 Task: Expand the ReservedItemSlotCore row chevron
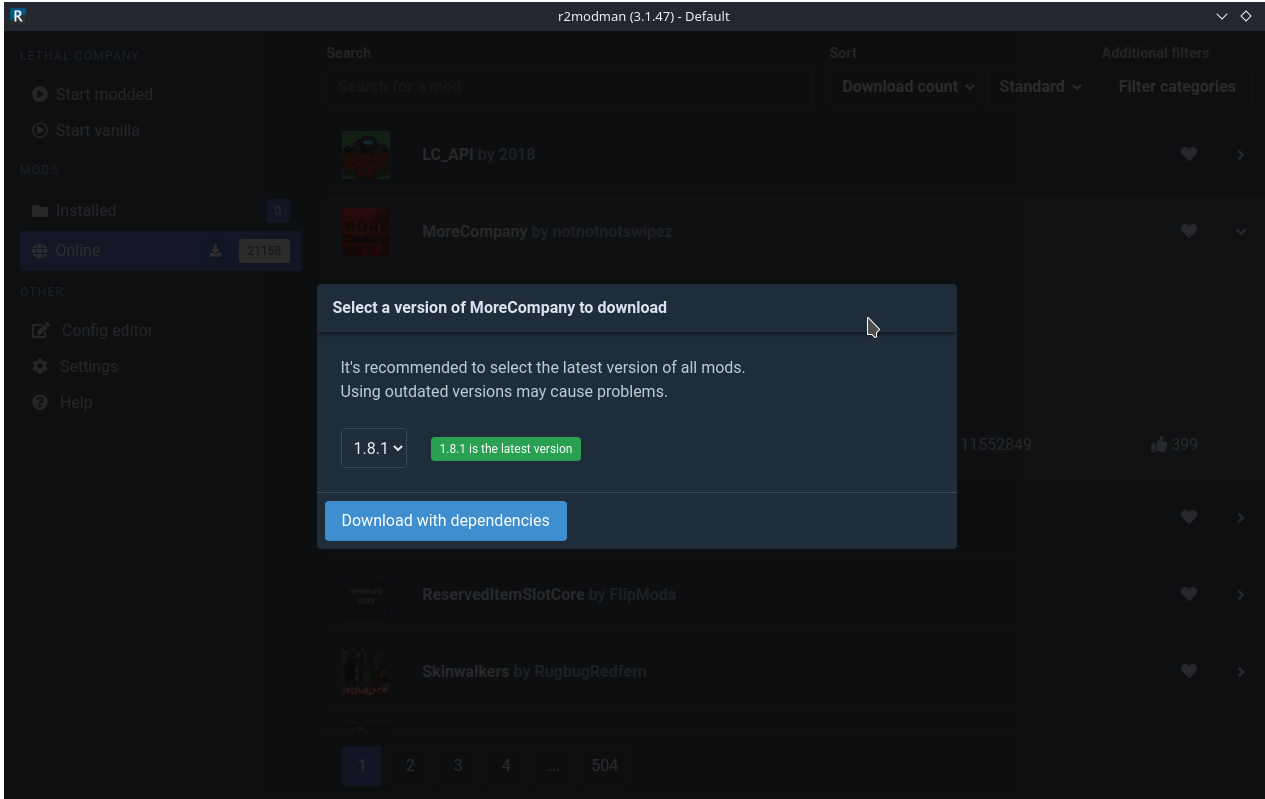[1240, 595]
